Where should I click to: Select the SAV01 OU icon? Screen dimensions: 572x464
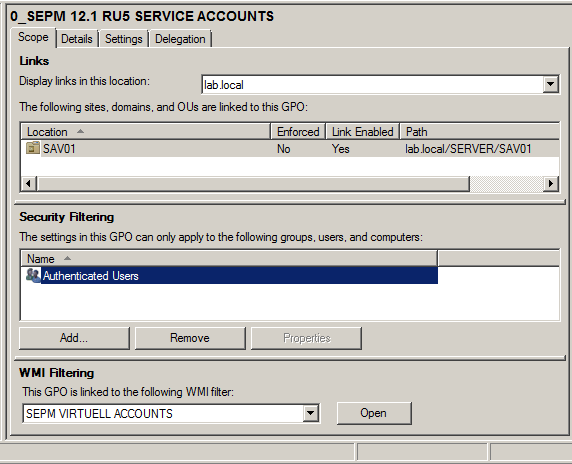[x=33, y=148]
